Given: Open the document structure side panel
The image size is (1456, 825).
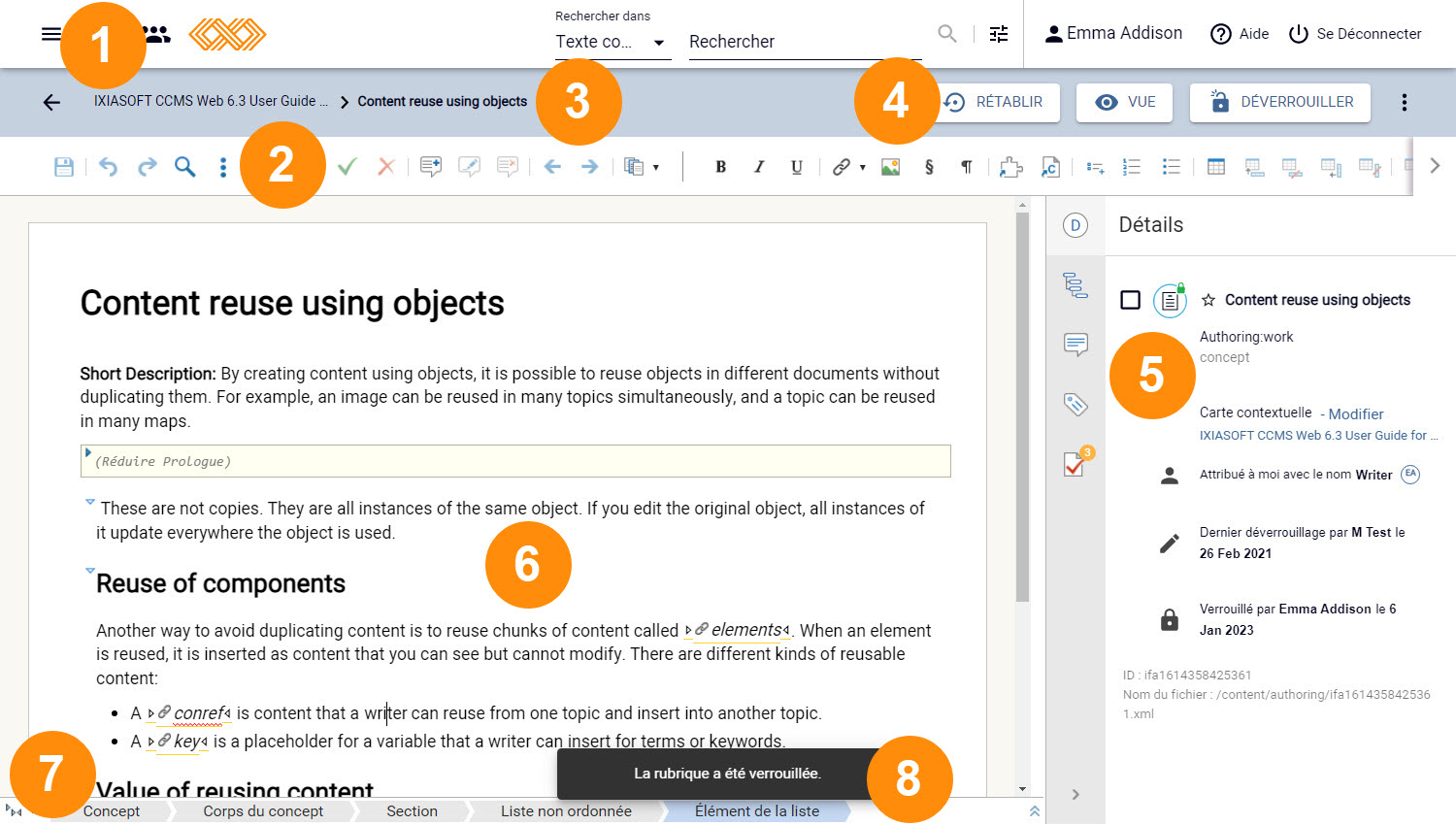Looking at the screenshot, I should (1075, 284).
